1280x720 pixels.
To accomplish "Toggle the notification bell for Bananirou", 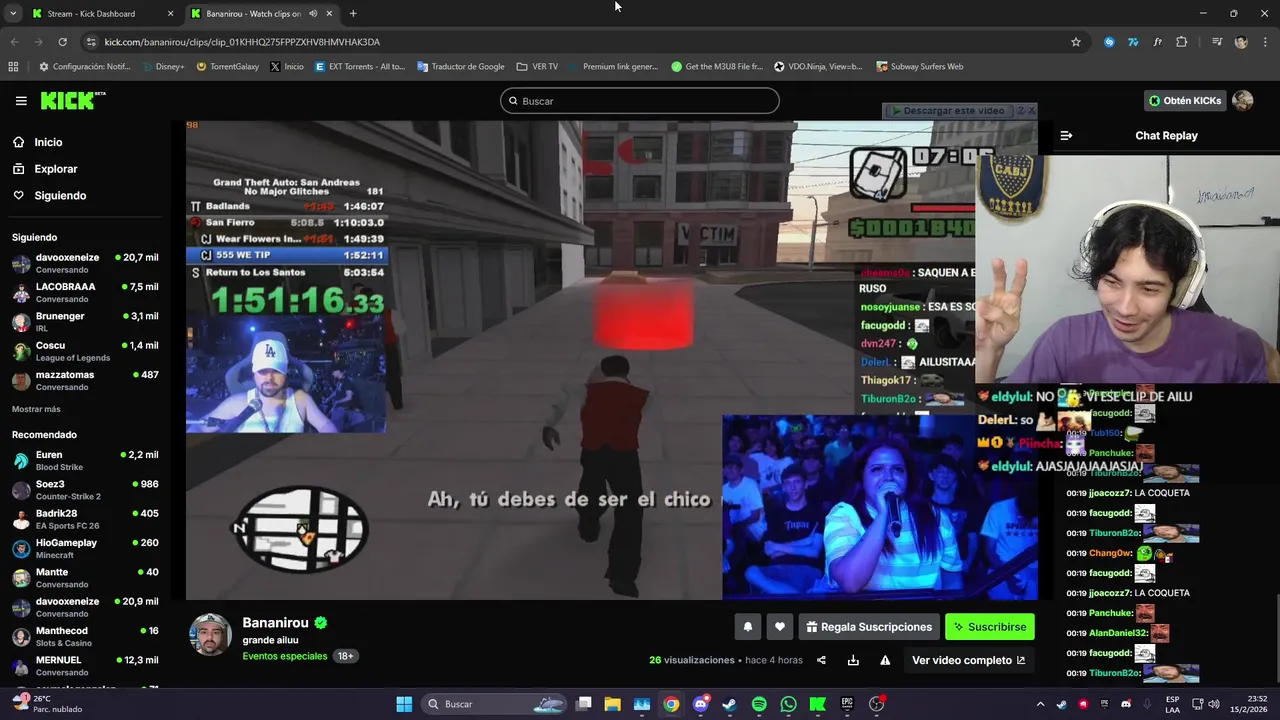I will click(x=747, y=627).
